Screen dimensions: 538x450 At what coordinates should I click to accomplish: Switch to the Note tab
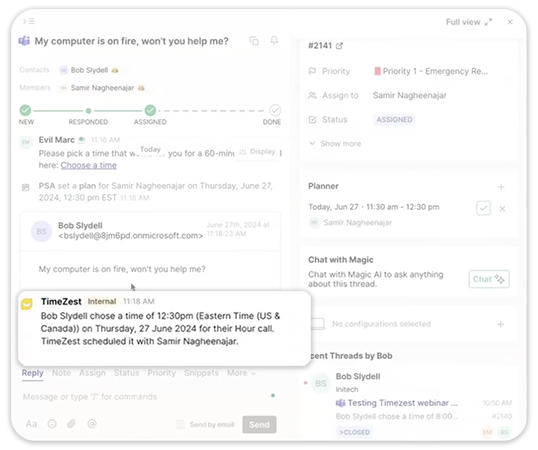coord(61,373)
